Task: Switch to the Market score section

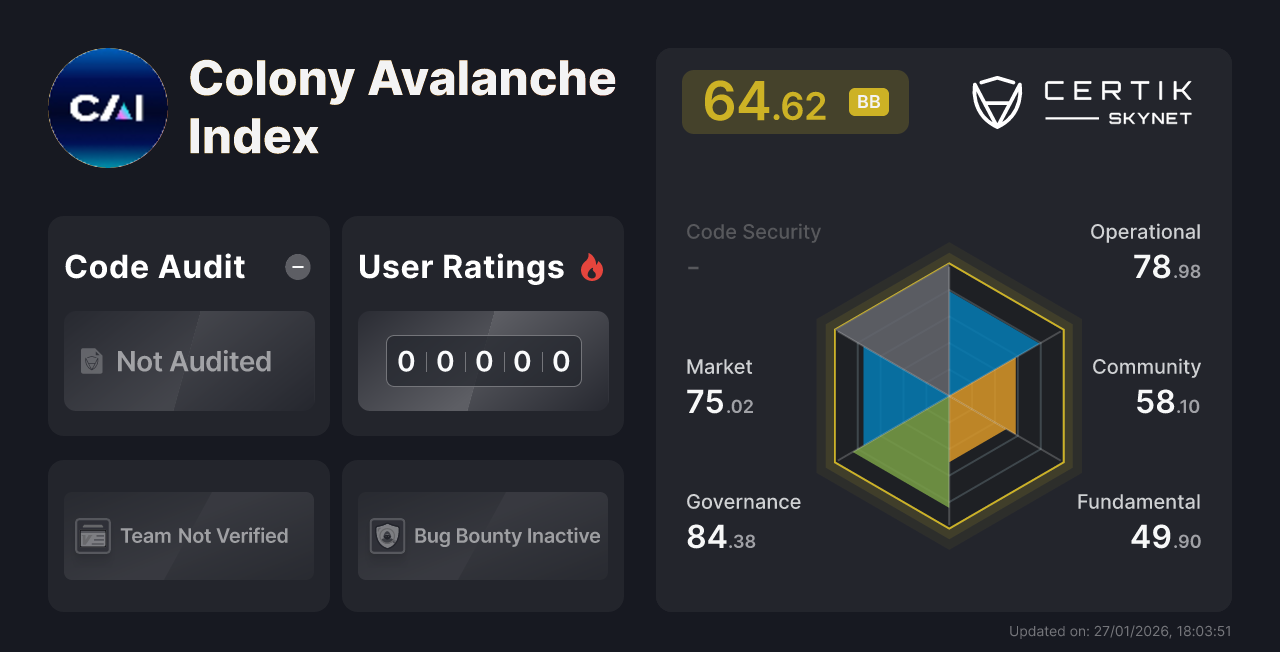Action: coord(719,385)
